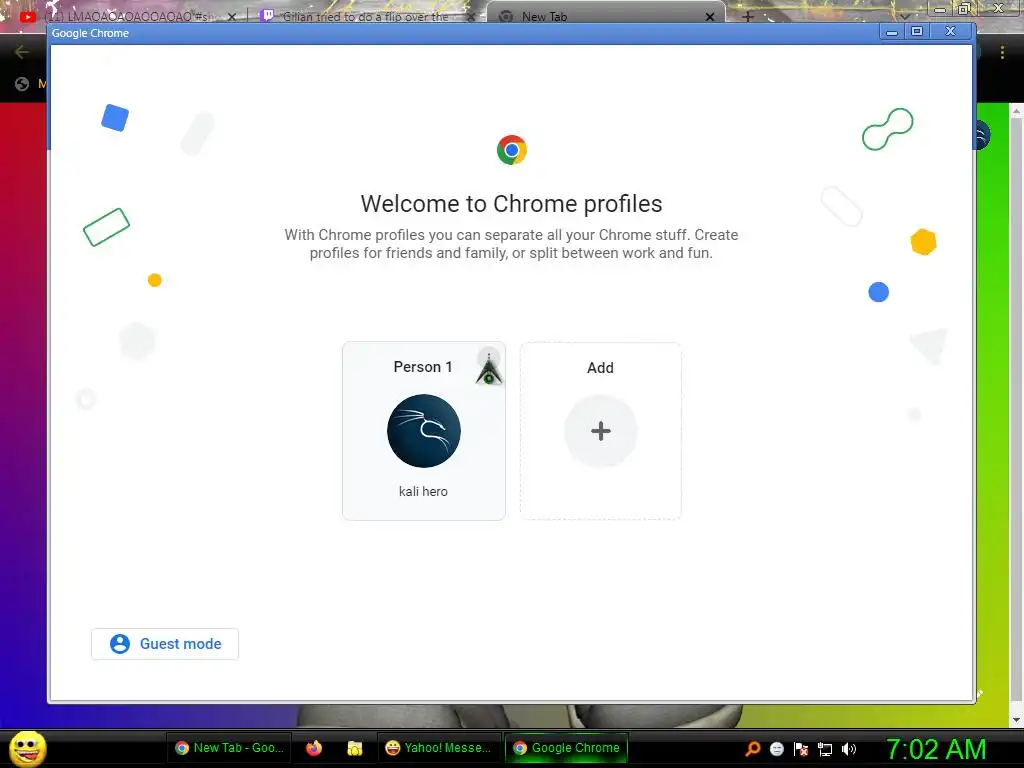Switch to the Twitch Gillian tab in background browser
The height and width of the screenshot is (768, 1024).
[x=366, y=16]
